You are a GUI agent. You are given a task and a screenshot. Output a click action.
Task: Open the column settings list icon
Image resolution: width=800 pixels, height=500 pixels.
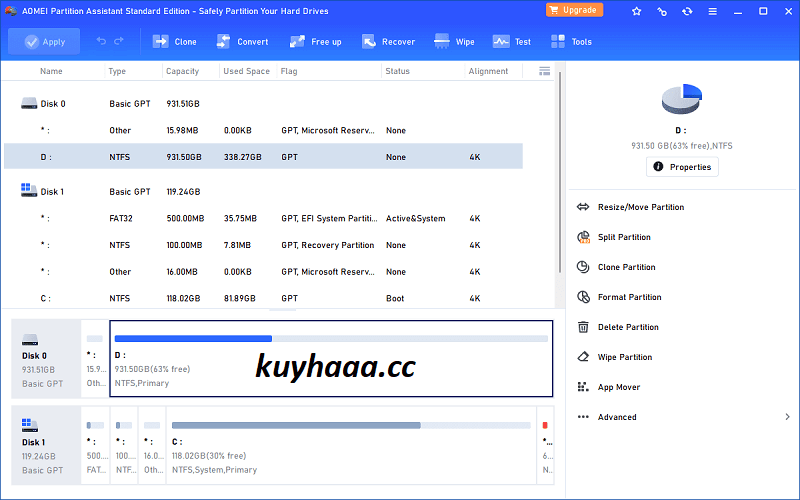click(x=544, y=71)
